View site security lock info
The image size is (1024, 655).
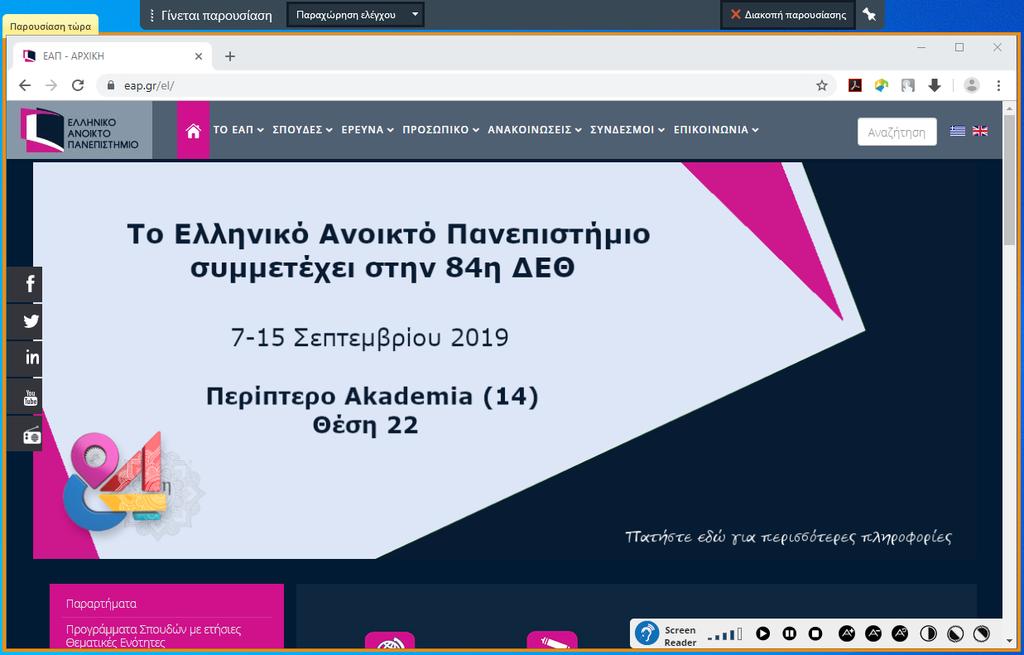[110, 85]
